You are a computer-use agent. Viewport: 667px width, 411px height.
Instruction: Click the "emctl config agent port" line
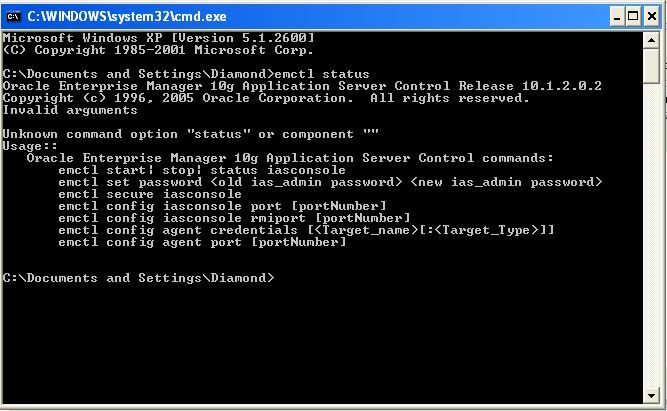coord(202,242)
